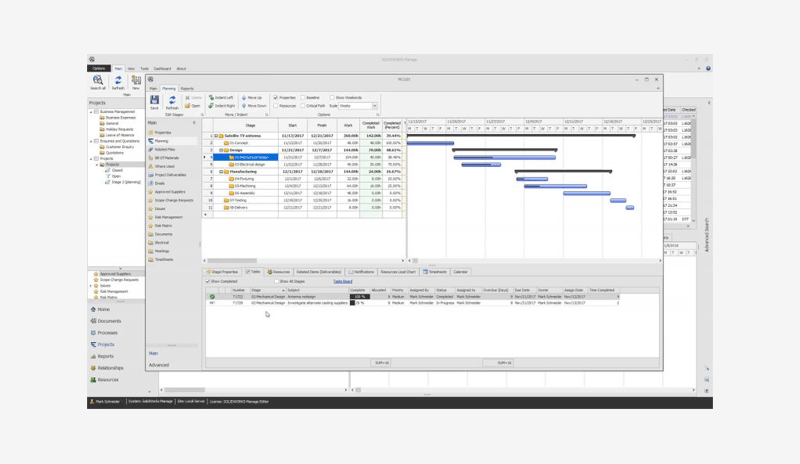Uncheck the Show Completed checkbox
Image resolution: width=800 pixels, height=464 pixels.
208,281
